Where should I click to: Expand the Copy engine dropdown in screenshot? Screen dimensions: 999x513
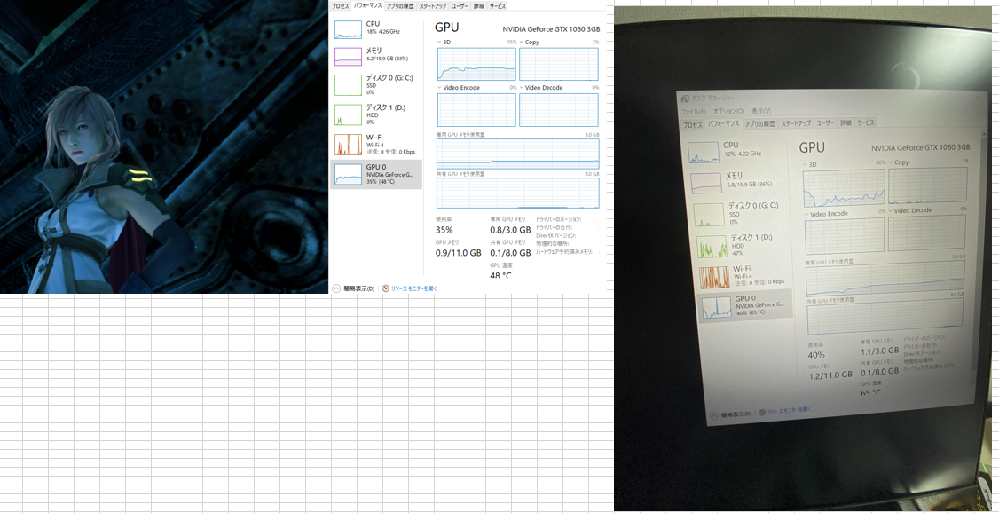pyautogui.click(x=522, y=42)
